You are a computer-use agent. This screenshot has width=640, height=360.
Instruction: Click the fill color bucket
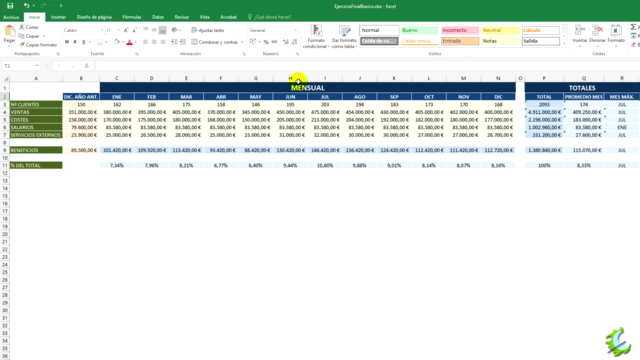(x=117, y=42)
